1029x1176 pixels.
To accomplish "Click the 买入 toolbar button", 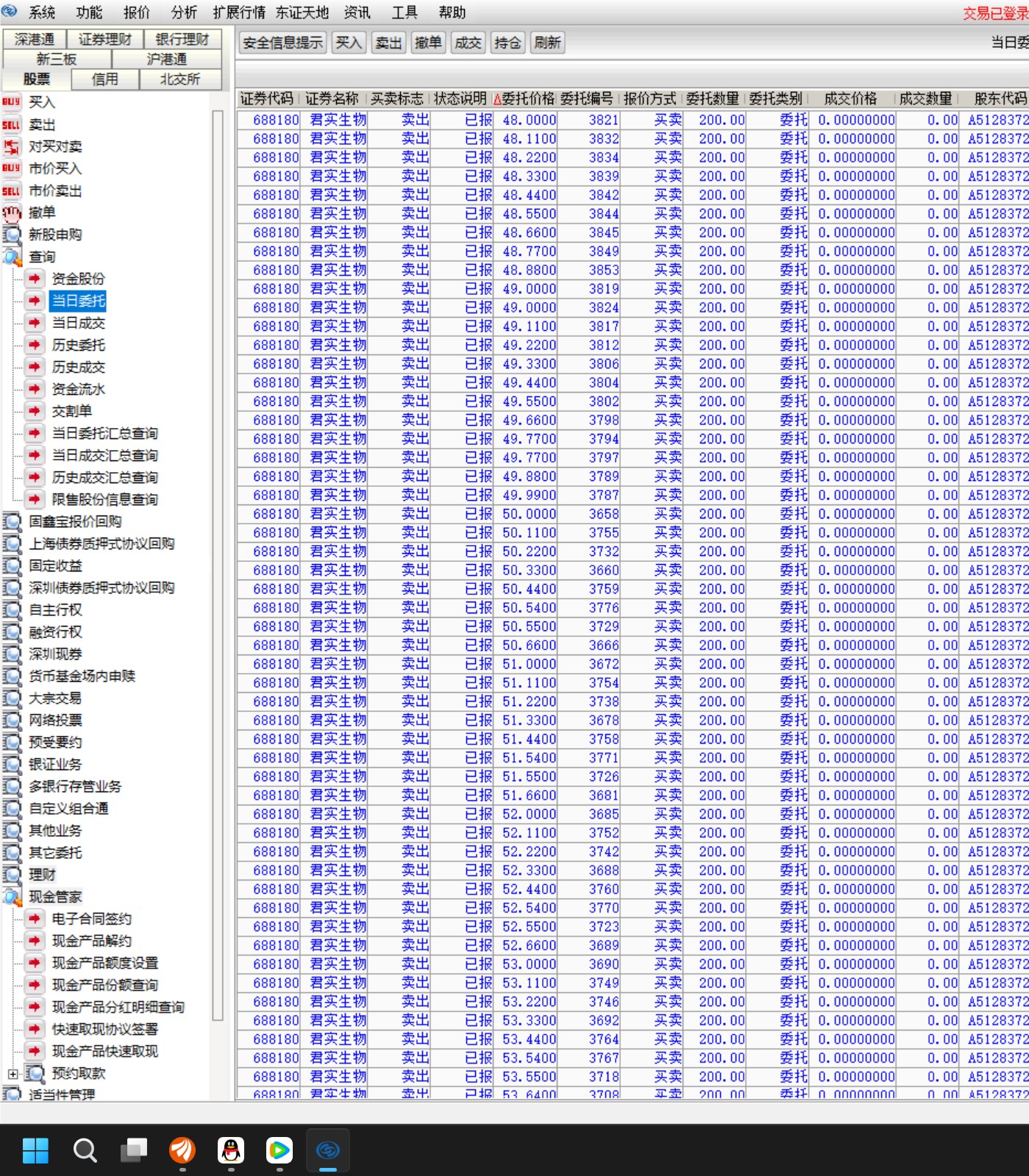I will (x=349, y=43).
